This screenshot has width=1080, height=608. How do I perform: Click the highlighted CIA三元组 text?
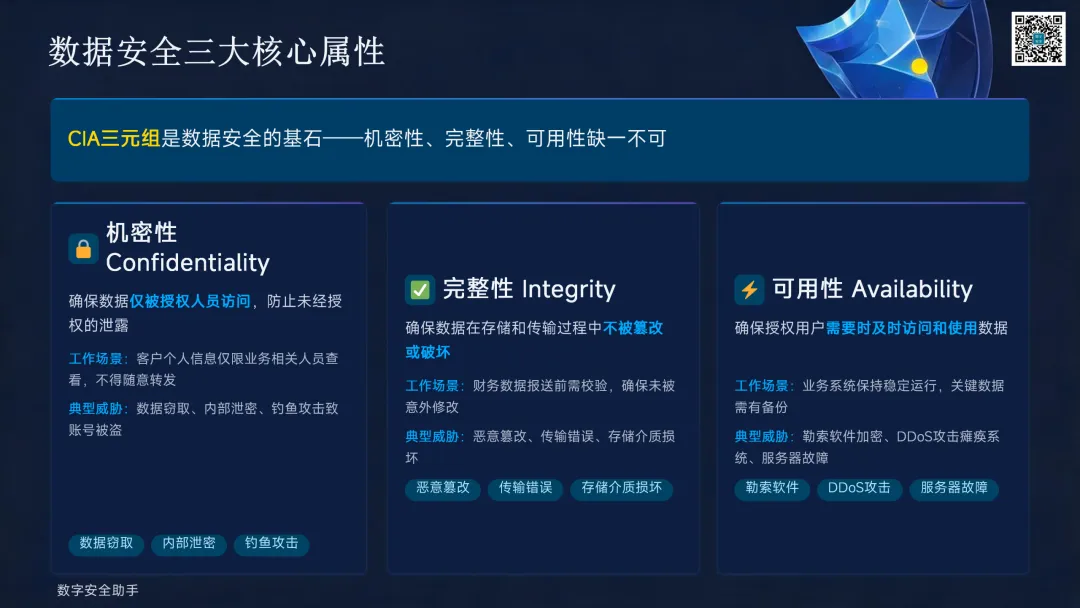click(114, 139)
